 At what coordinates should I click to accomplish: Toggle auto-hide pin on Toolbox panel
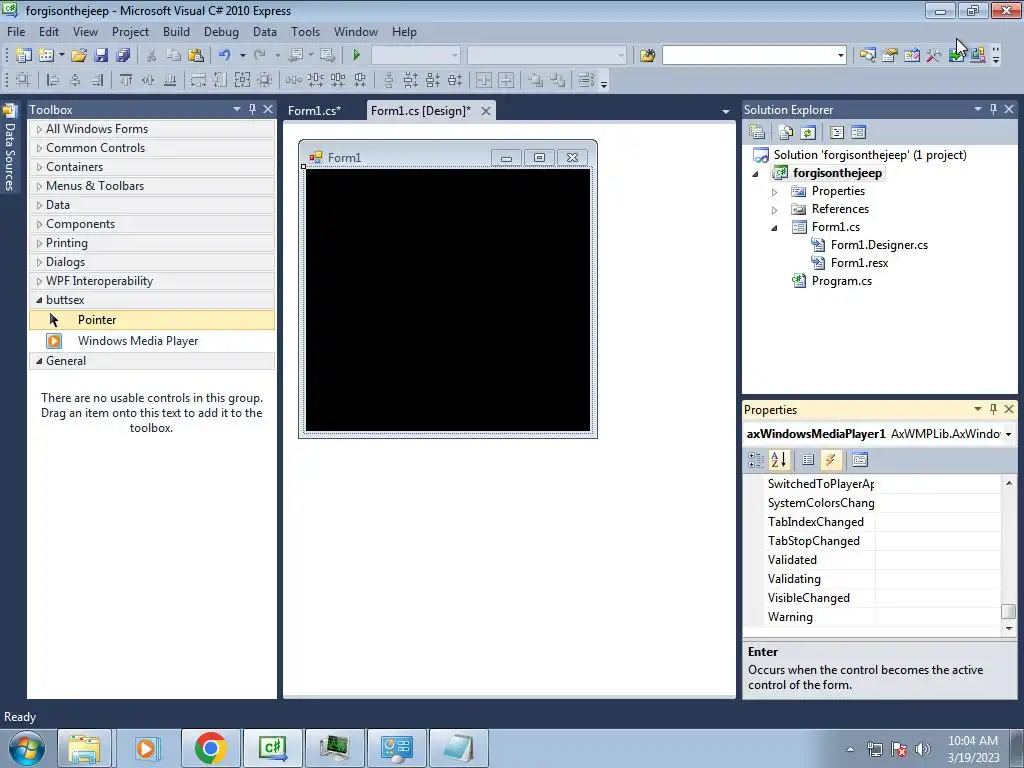tap(252, 109)
